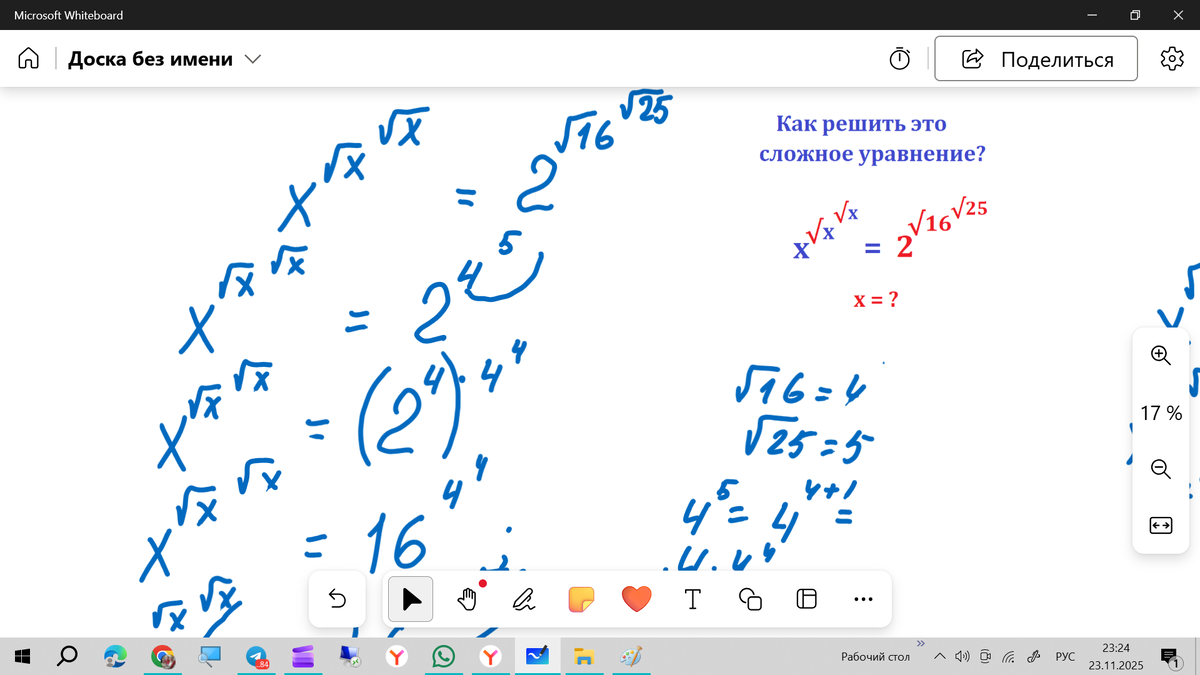The width and height of the screenshot is (1200, 675).
Task: Open the notification center
Action: coord(1170,656)
